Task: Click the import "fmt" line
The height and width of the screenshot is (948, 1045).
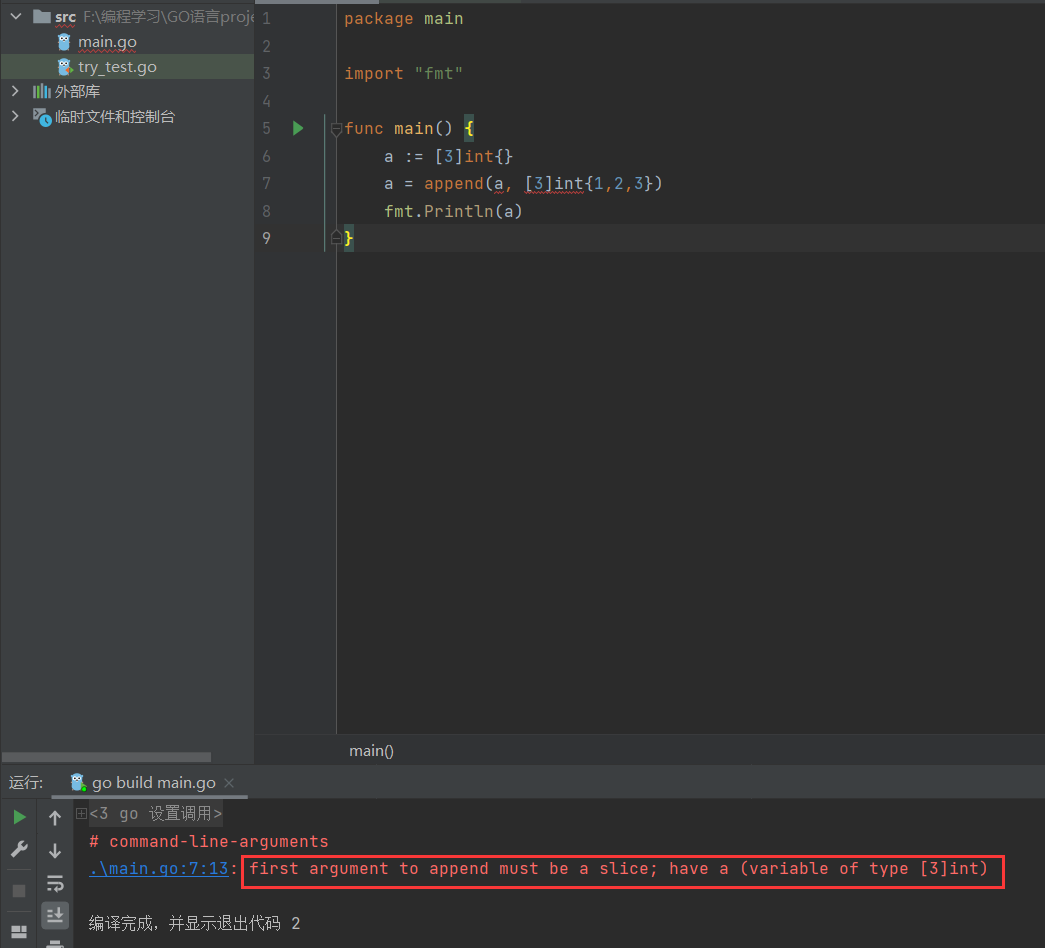Action: [403, 73]
